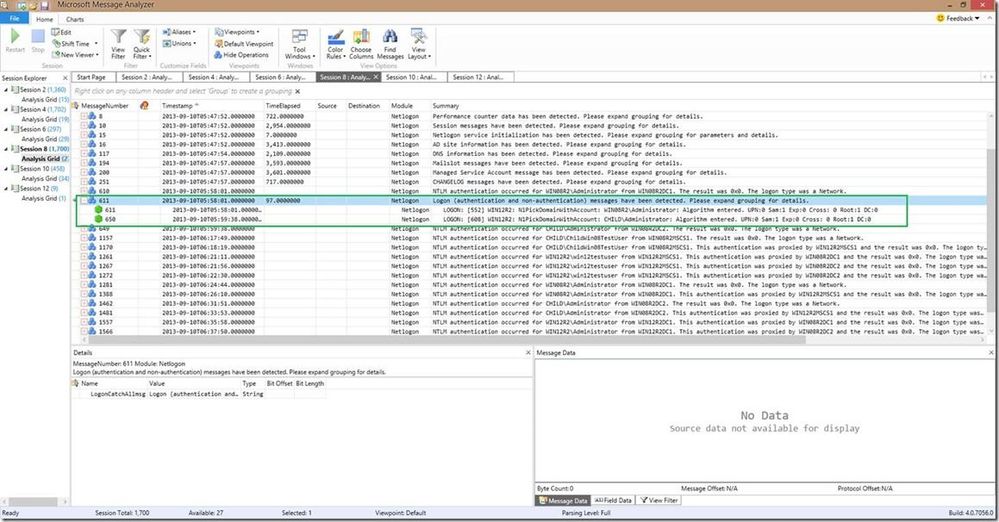Open the Tool Windows menu
The width and height of the screenshot is (999, 522).
pos(299,43)
